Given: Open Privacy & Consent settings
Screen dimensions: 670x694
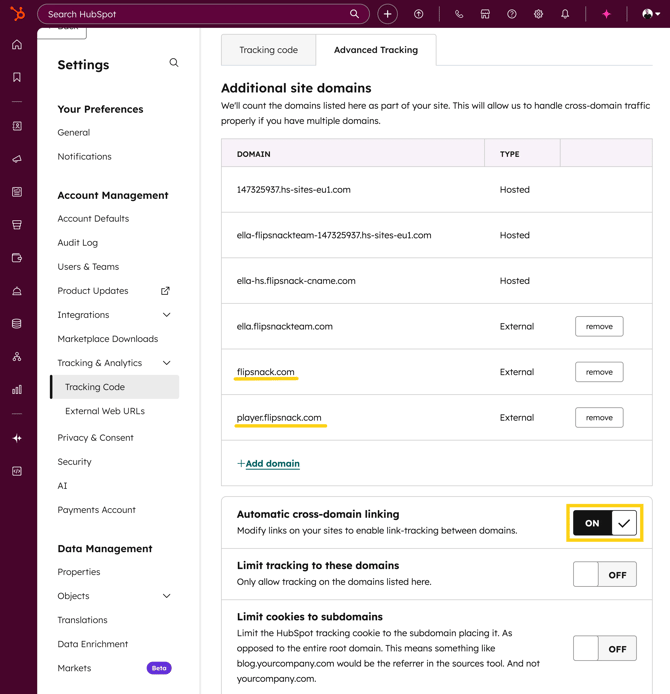Looking at the screenshot, I should pyautogui.click(x=95, y=438).
